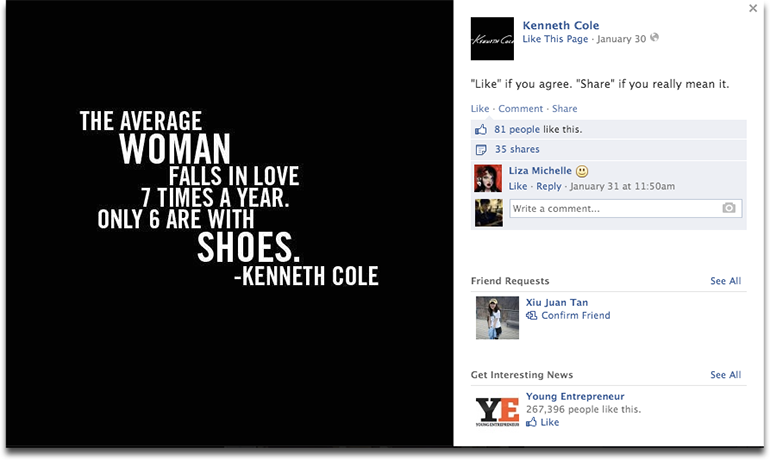Share the Kenneth Cole post
Viewport: 770px width, 460px height.
tap(564, 108)
